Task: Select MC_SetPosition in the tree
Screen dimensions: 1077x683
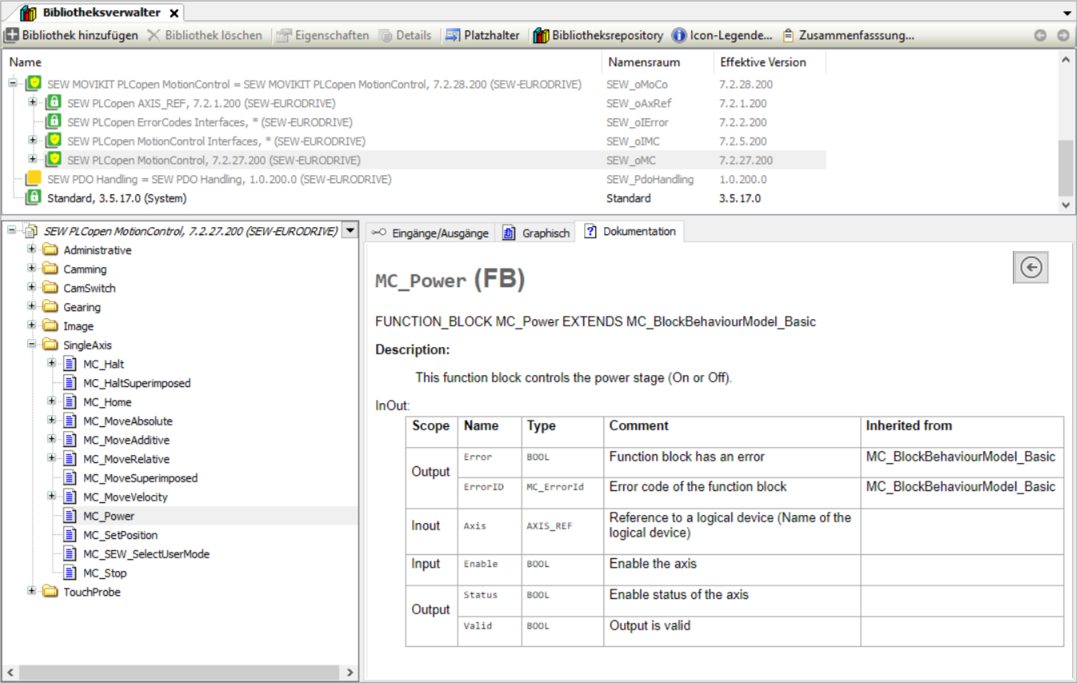Action: pos(120,535)
